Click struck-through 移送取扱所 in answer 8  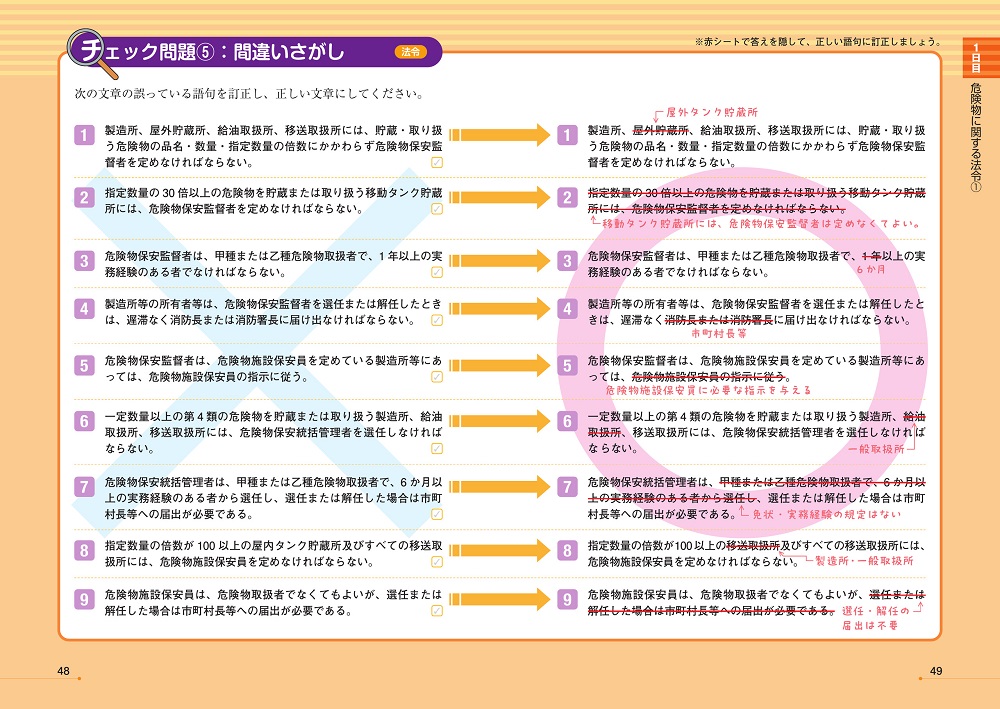pyautogui.click(x=753, y=546)
